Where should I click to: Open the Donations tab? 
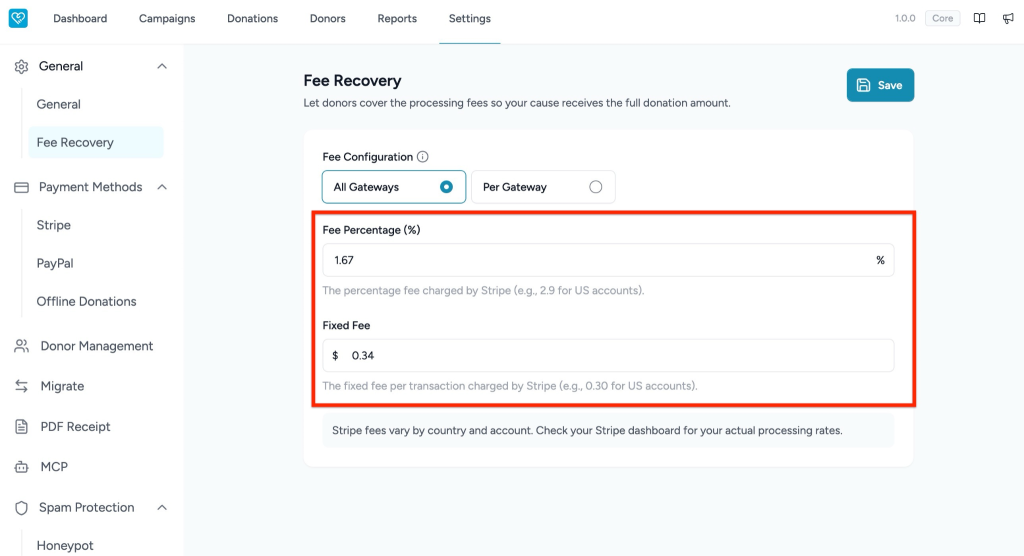253,18
